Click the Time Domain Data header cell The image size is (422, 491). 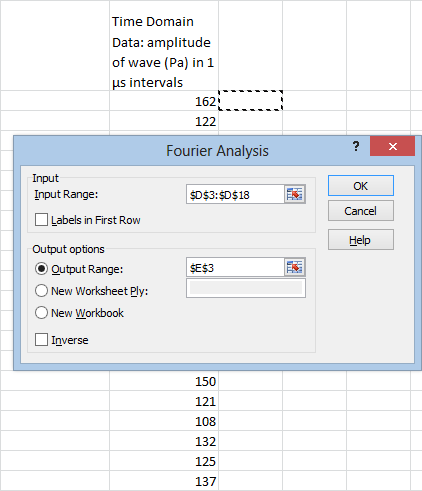164,46
